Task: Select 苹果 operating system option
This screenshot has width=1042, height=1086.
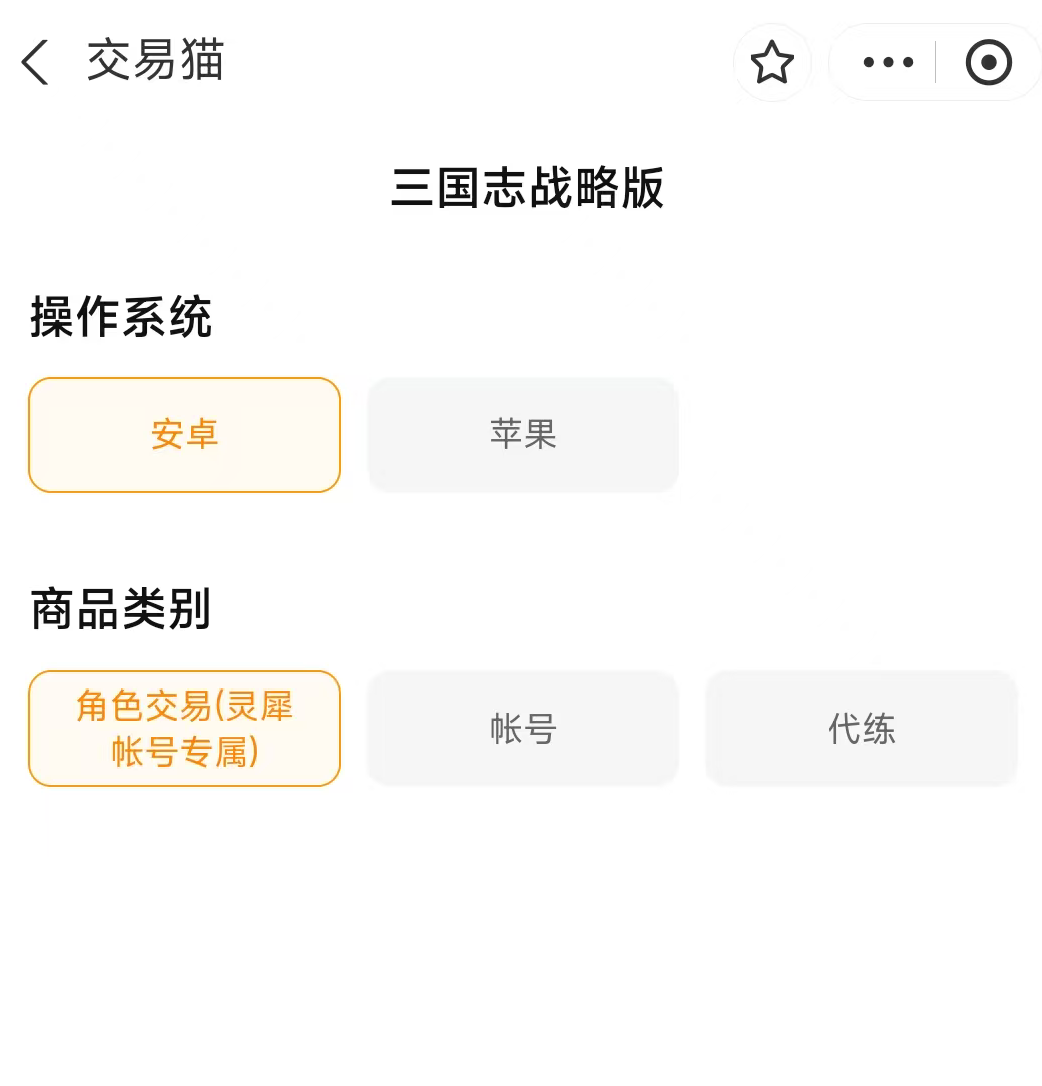Action: (523, 435)
